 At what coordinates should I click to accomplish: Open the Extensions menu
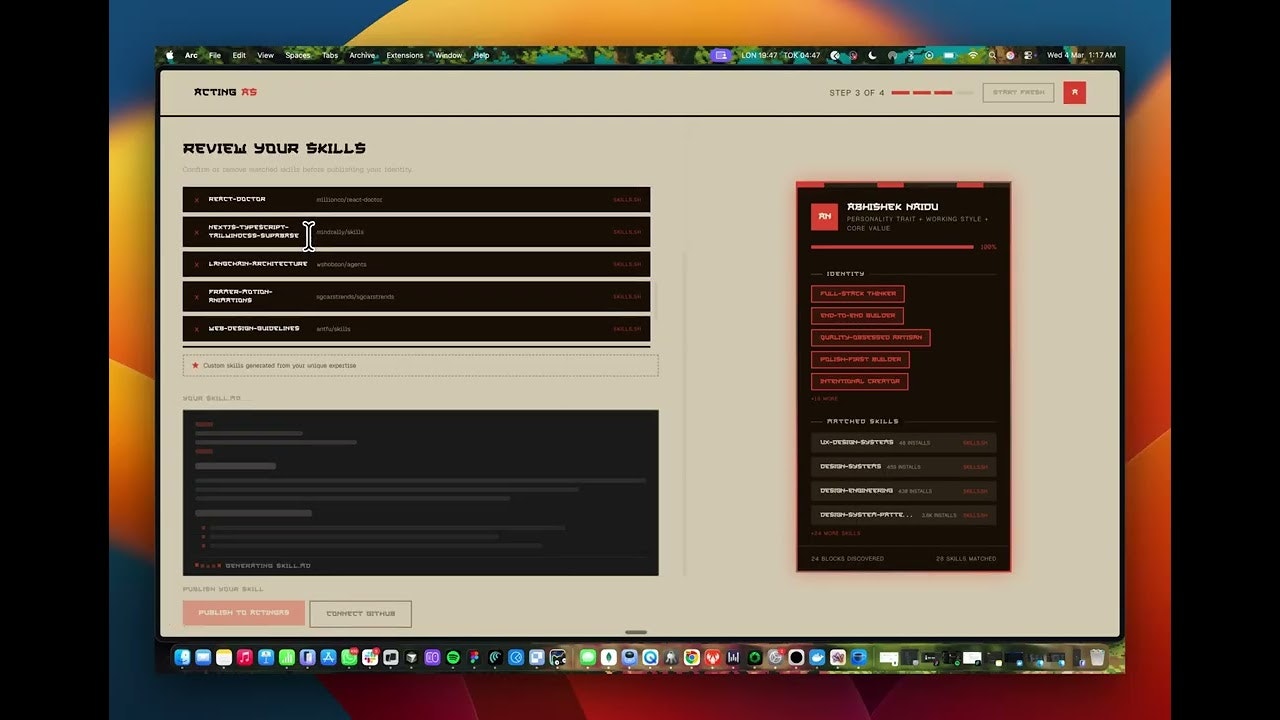(404, 55)
